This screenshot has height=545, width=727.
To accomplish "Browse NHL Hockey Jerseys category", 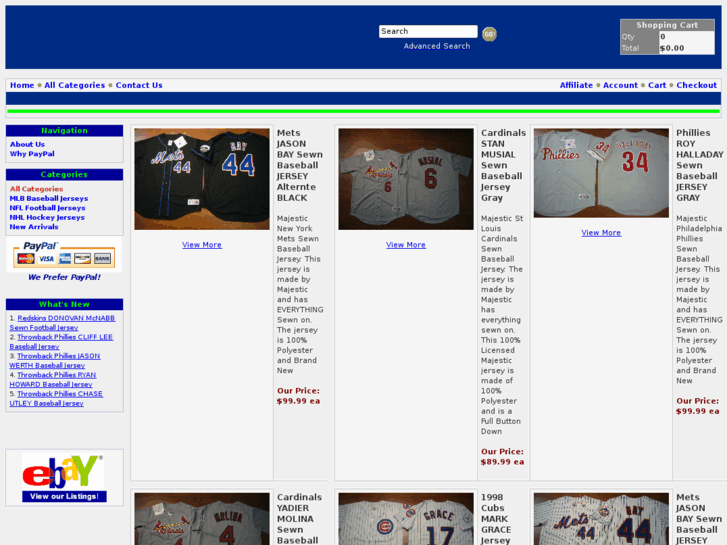I will (x=47, y=217).
